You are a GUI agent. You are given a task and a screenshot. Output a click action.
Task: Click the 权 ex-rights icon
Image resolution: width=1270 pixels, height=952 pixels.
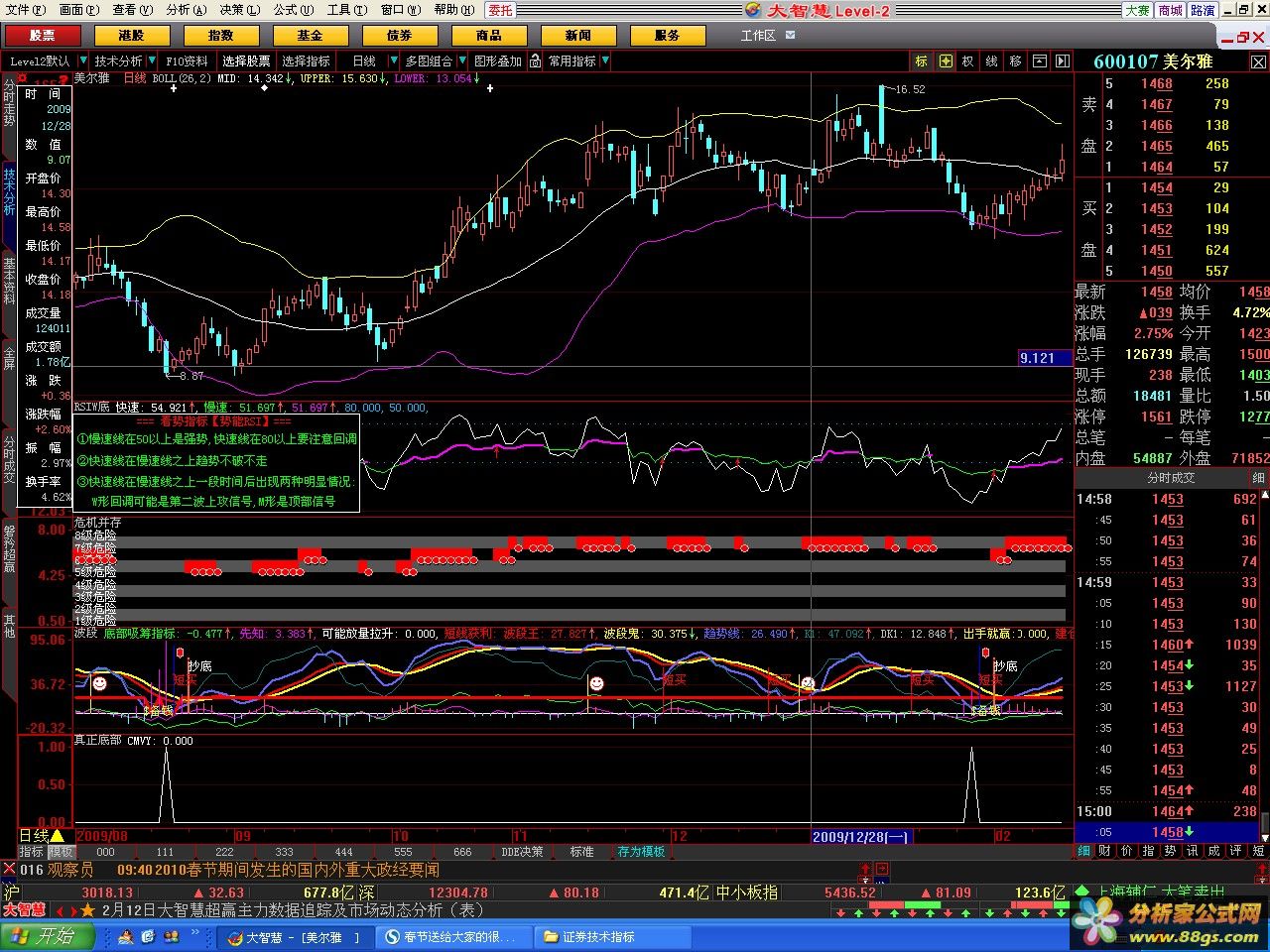968,61
